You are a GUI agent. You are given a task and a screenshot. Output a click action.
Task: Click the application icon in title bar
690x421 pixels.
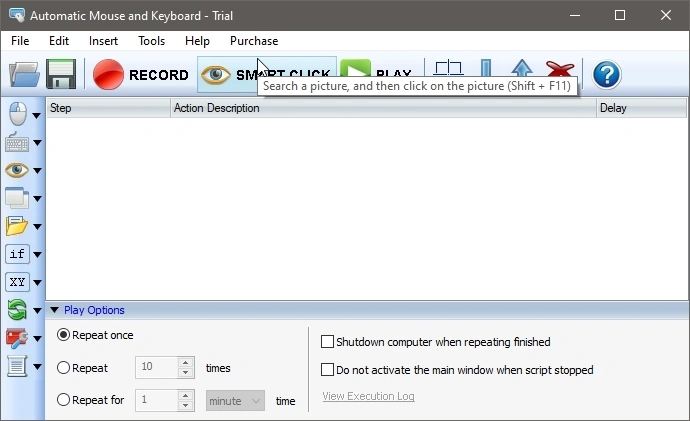point(17,15)
